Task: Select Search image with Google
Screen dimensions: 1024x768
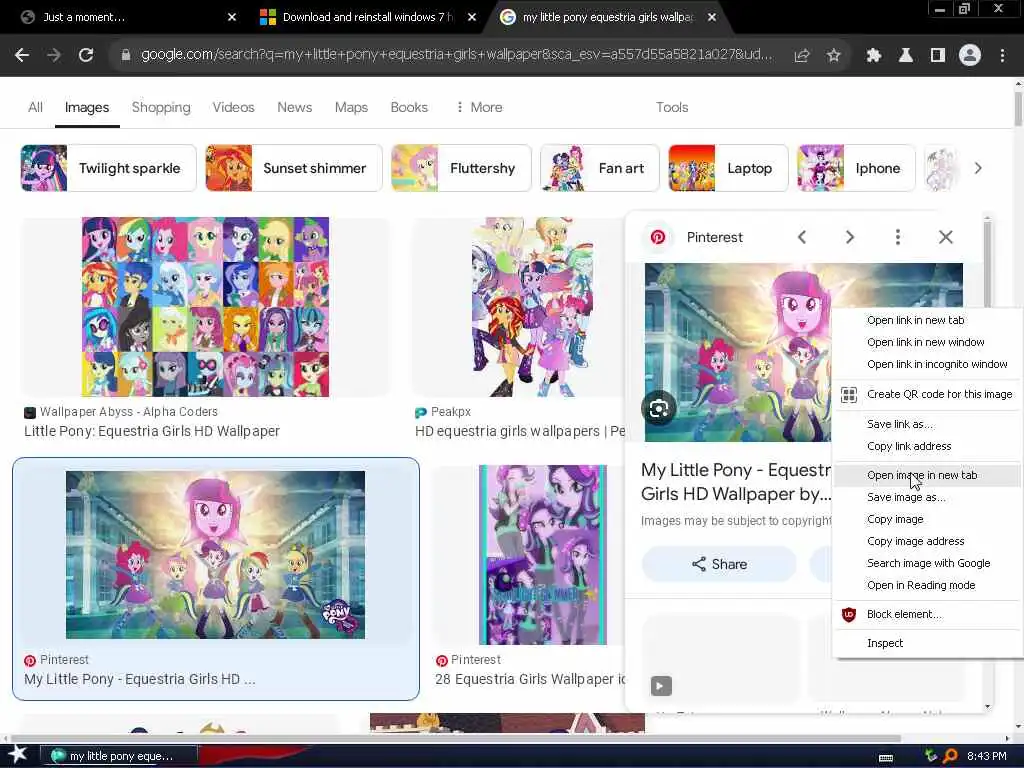Action: click(926, 564)
